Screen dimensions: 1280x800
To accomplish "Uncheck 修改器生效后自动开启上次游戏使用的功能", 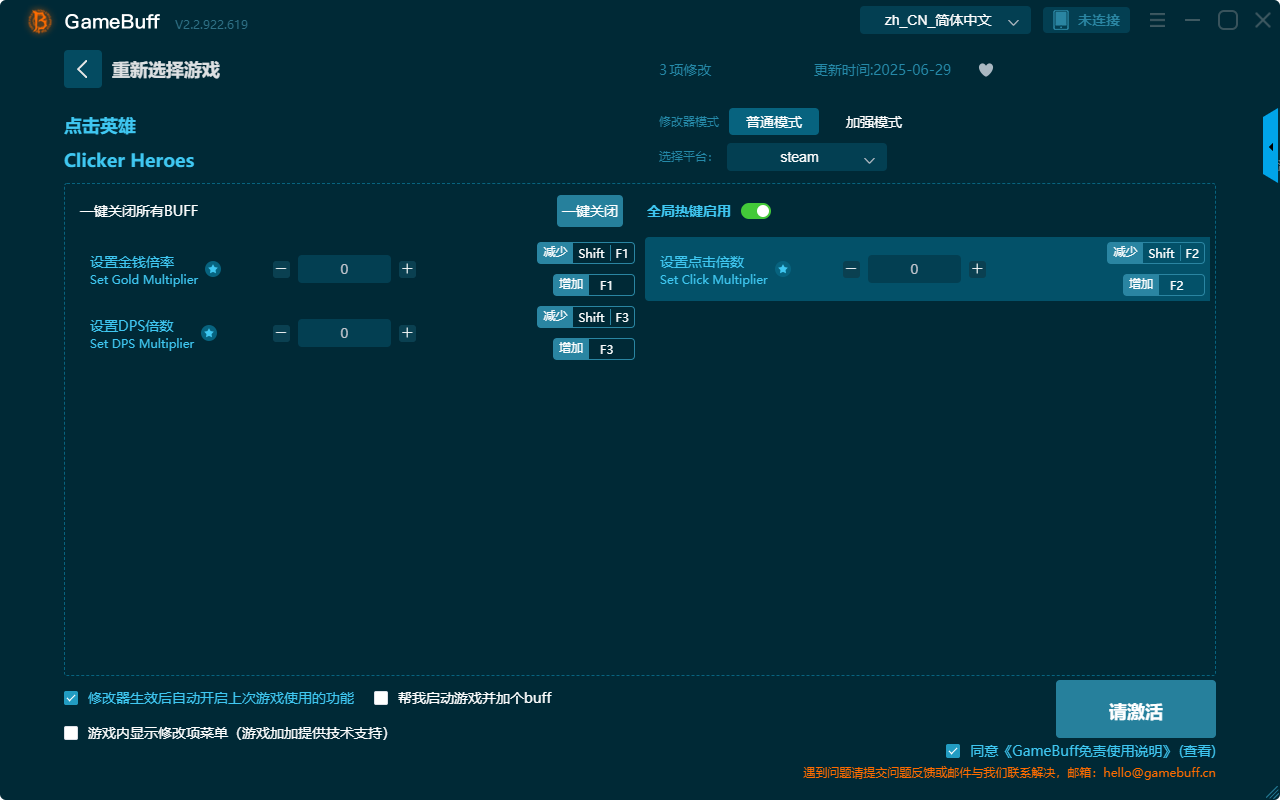I will click(70, 697).
